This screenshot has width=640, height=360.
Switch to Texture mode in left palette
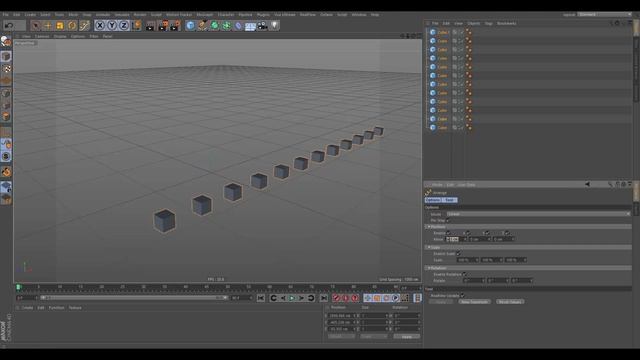[6, 69]
